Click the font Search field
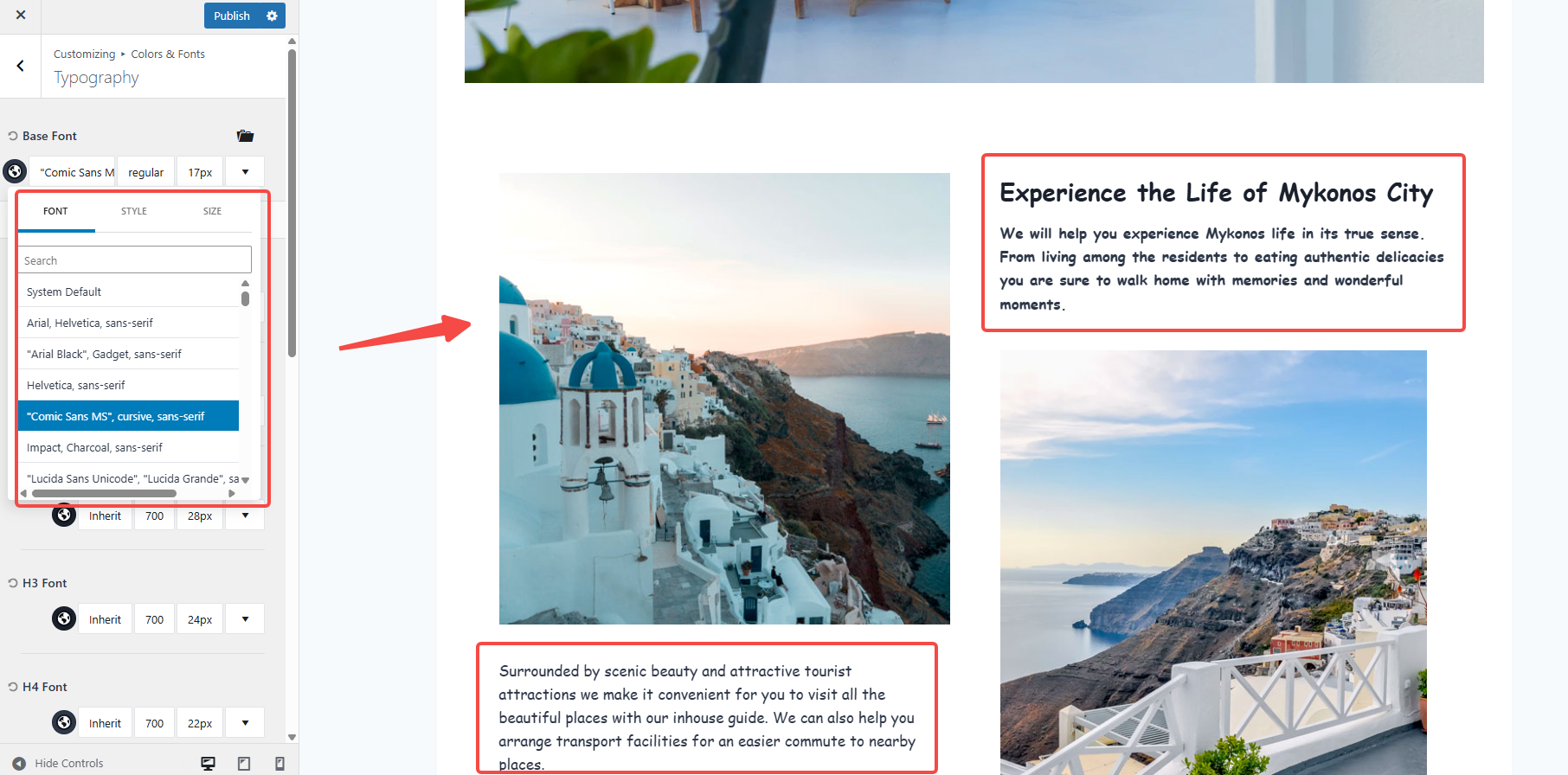This screenshot has width=1568, height=775. 135,260
